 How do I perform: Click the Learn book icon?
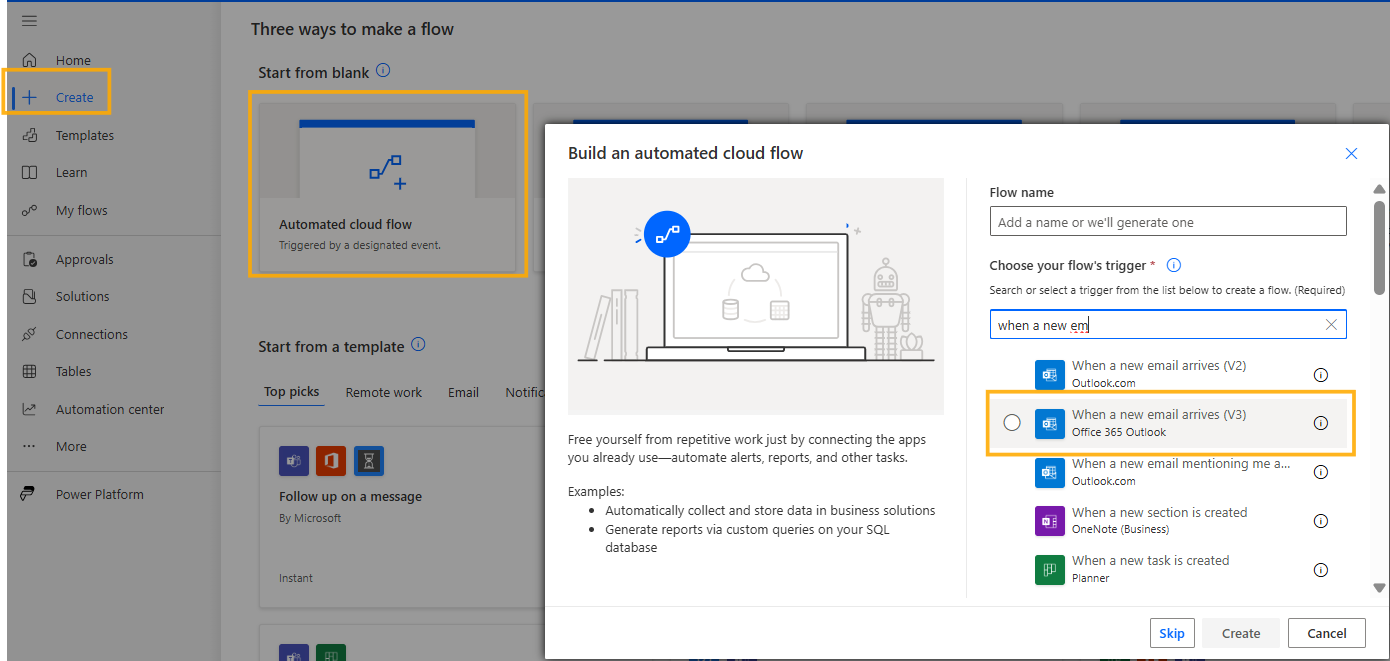click(x=30, y=172)
